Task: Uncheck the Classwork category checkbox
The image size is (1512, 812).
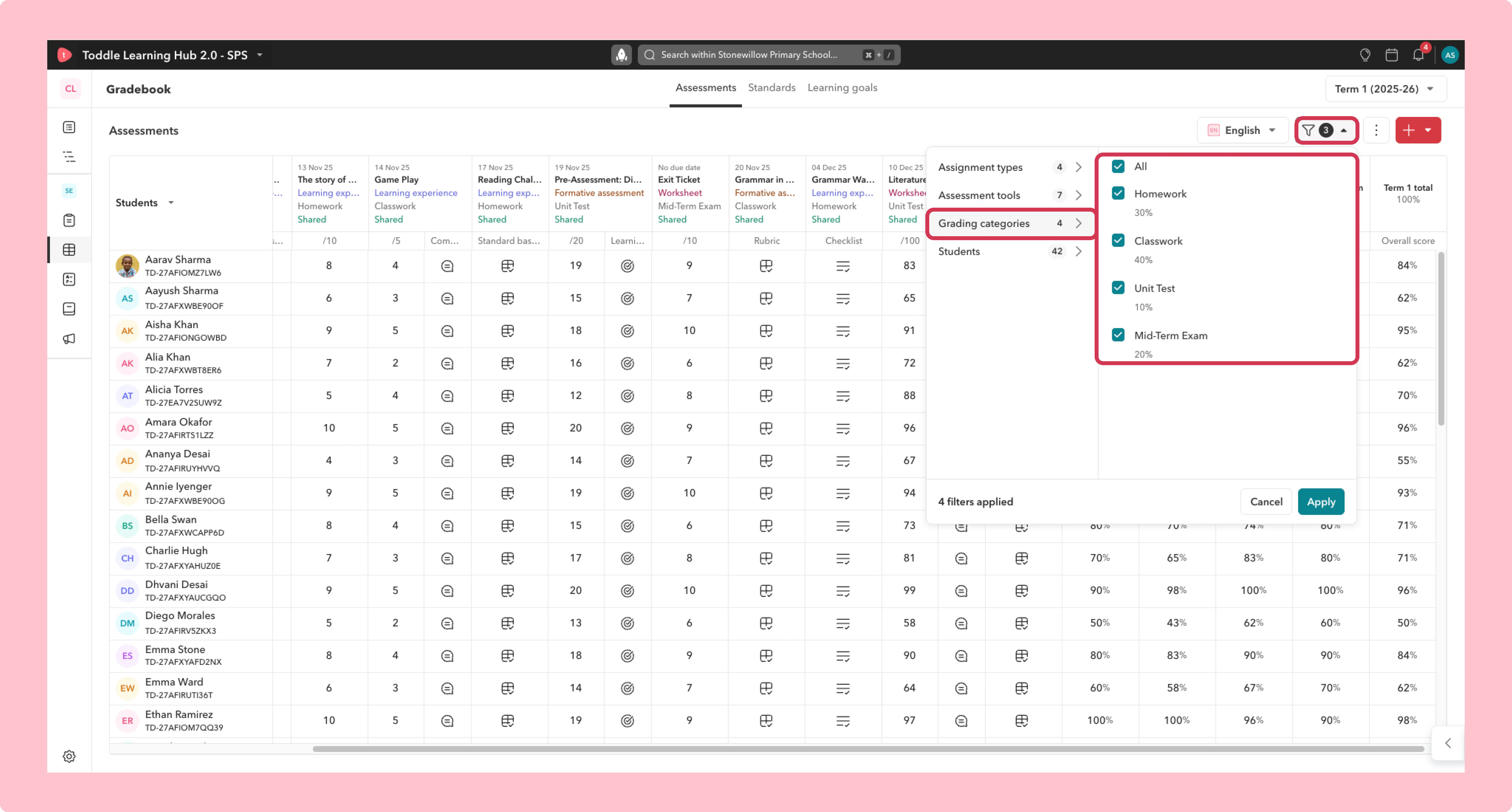Action: point(1118,241)
